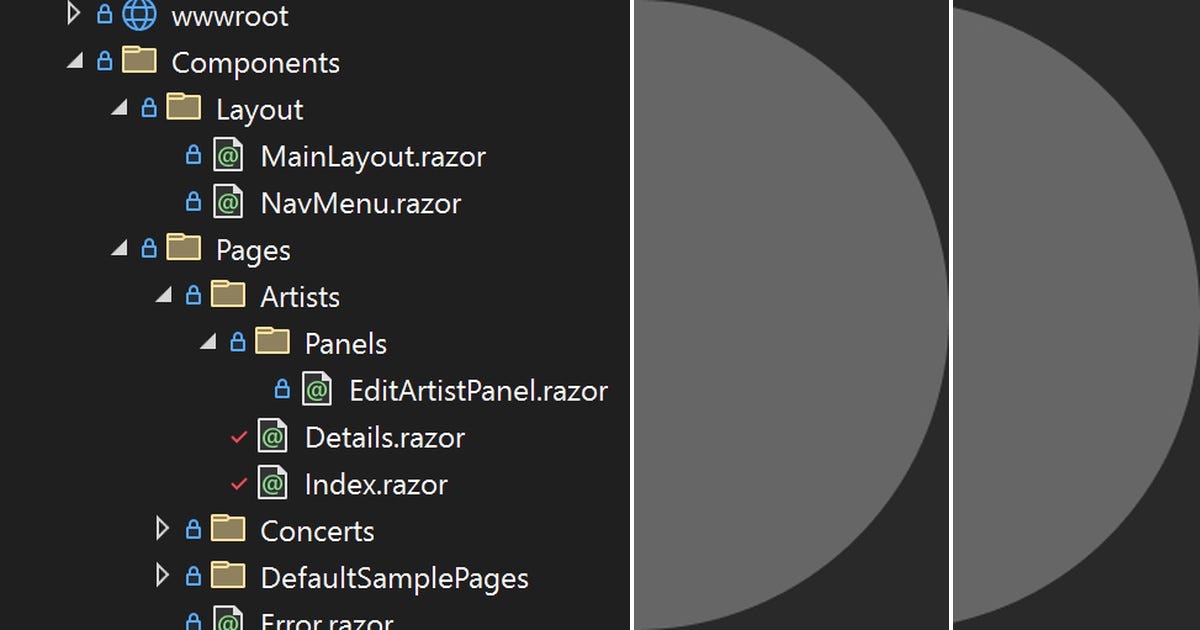Click the folder icon for the Concerts folder
Image resolution: width=1200 pixels, height=630 pixels.
[228, 530]
